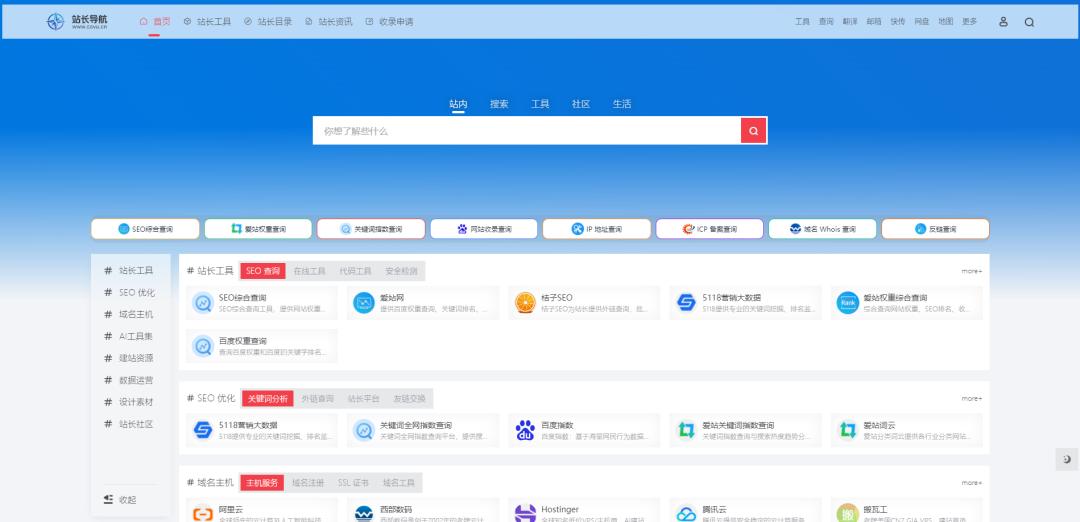Open the 搬瓦工 icon
Screen dimensions: 1080x522
click(847, 514)
